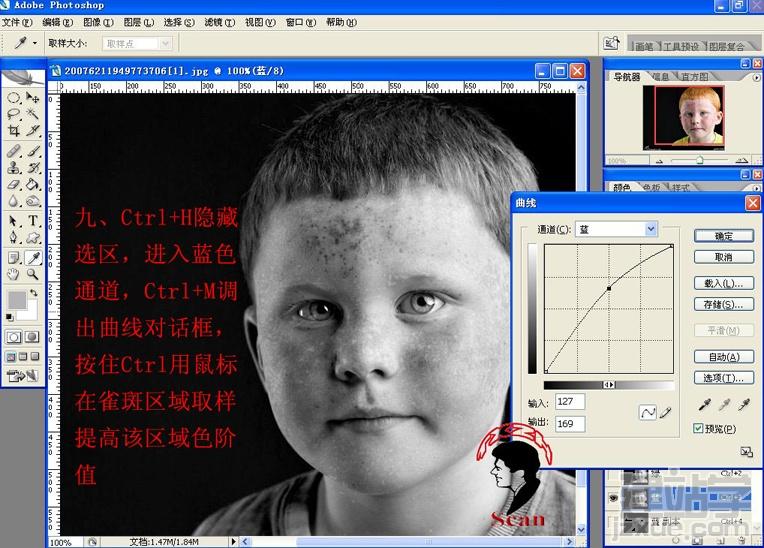
Task: Click the Load button in Curves
Action: [x=724, y=283]
